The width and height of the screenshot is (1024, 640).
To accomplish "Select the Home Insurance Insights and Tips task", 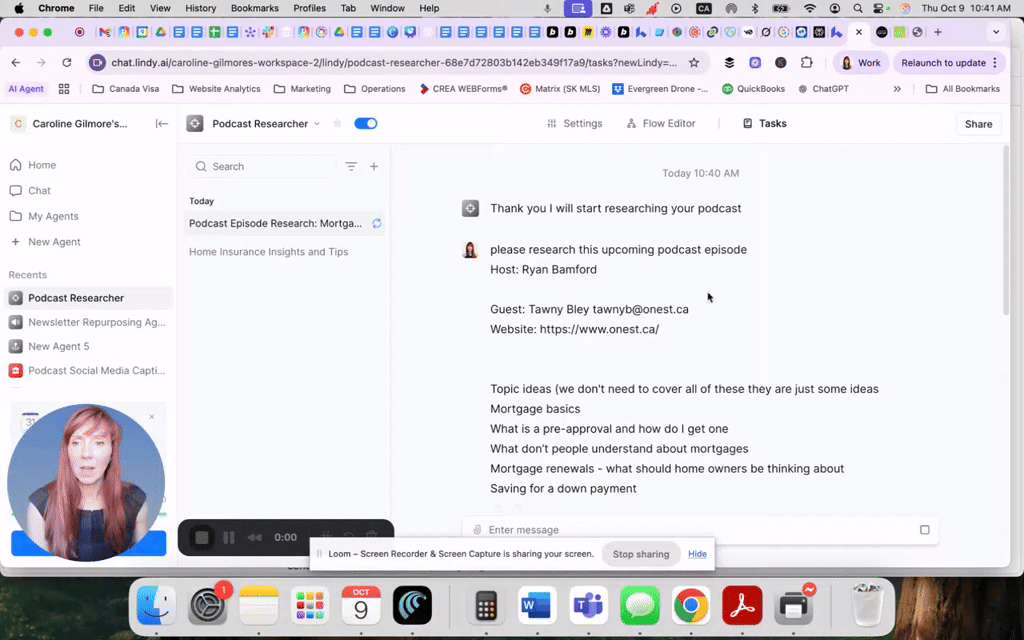I will click(x=268, y=252).
